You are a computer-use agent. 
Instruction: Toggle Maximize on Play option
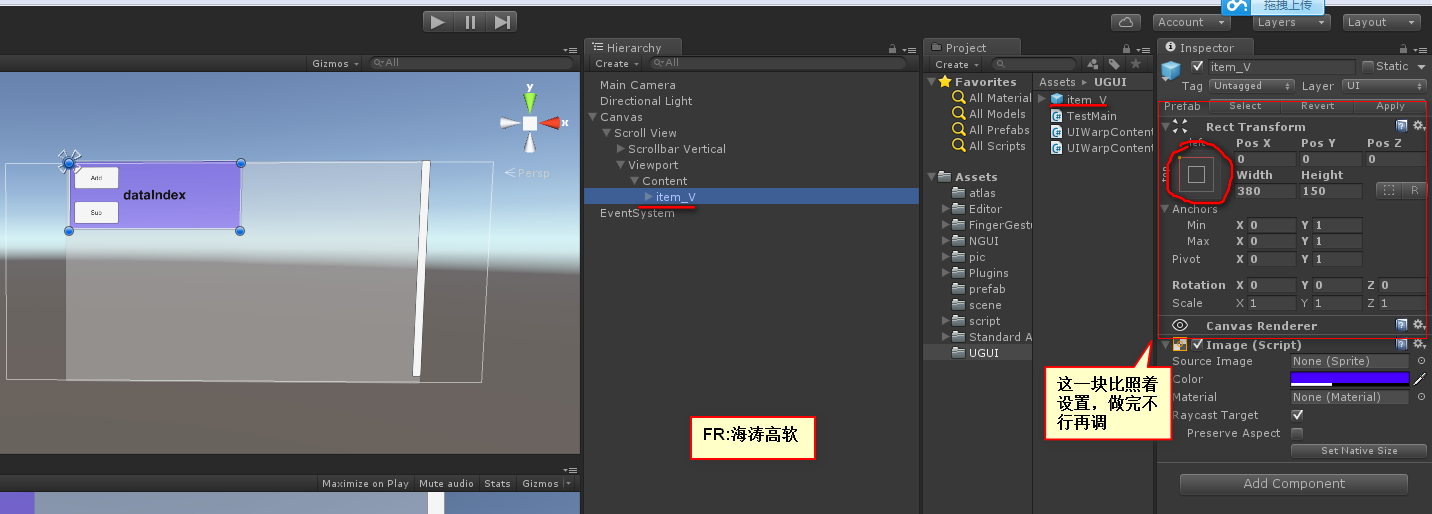tap(365, 483)
